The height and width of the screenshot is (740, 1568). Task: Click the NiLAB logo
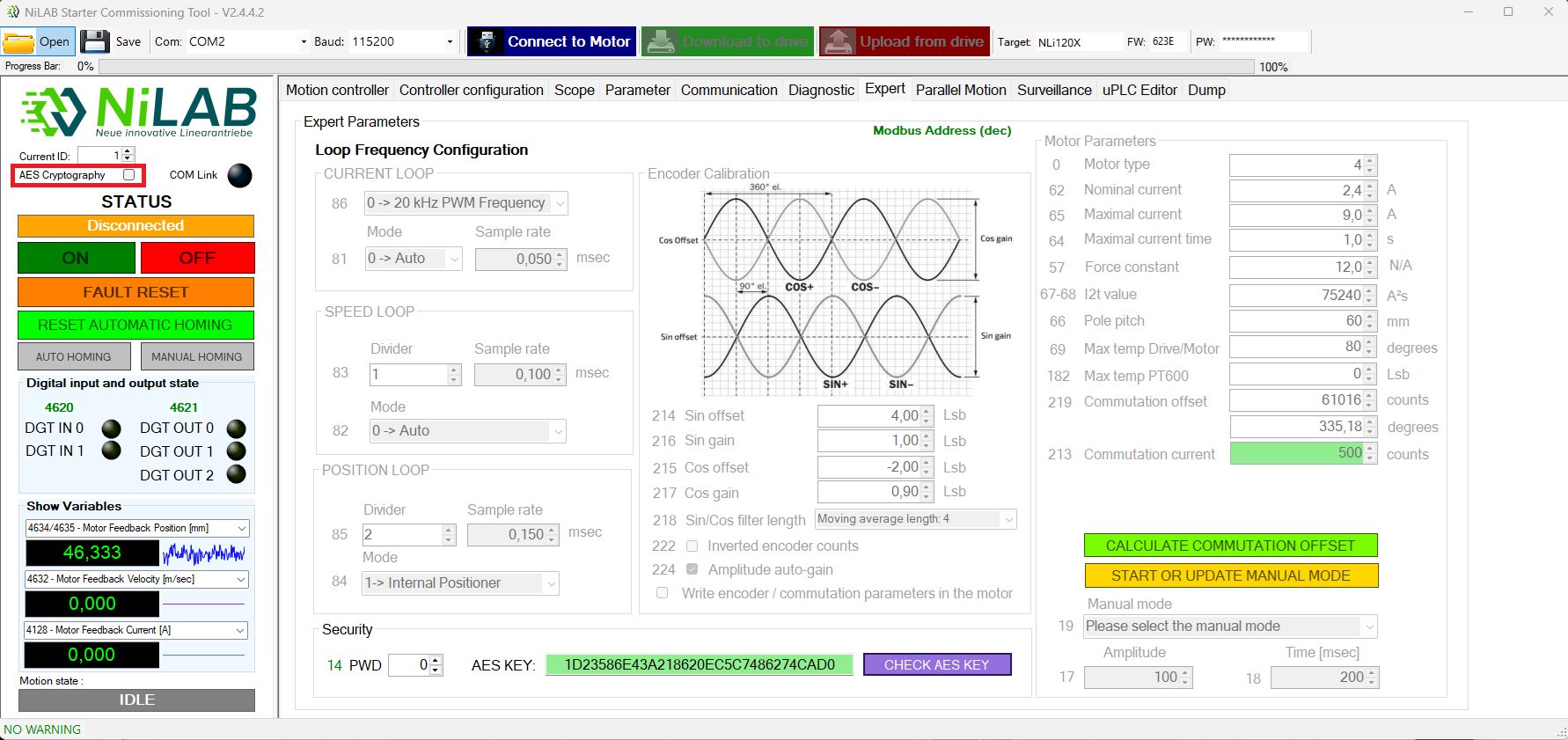tap(137, 112)
